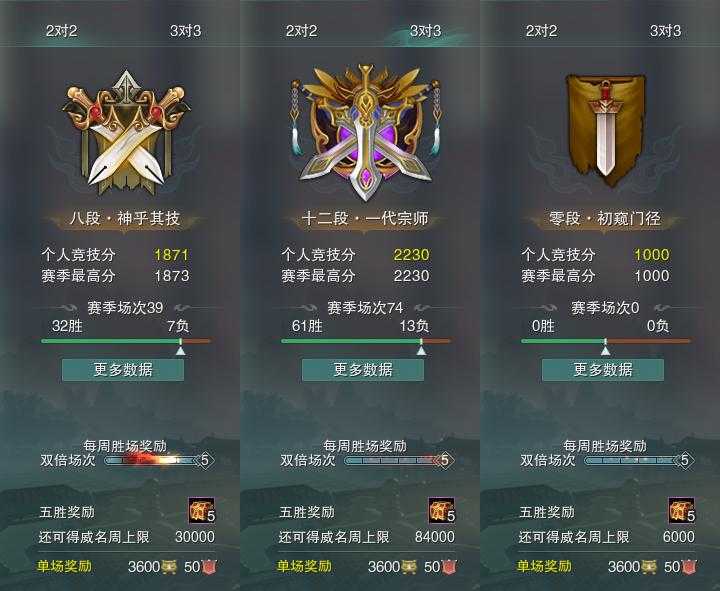
Task: Open 更多数据 under the 1871 score
Action: tap(123, 370)
